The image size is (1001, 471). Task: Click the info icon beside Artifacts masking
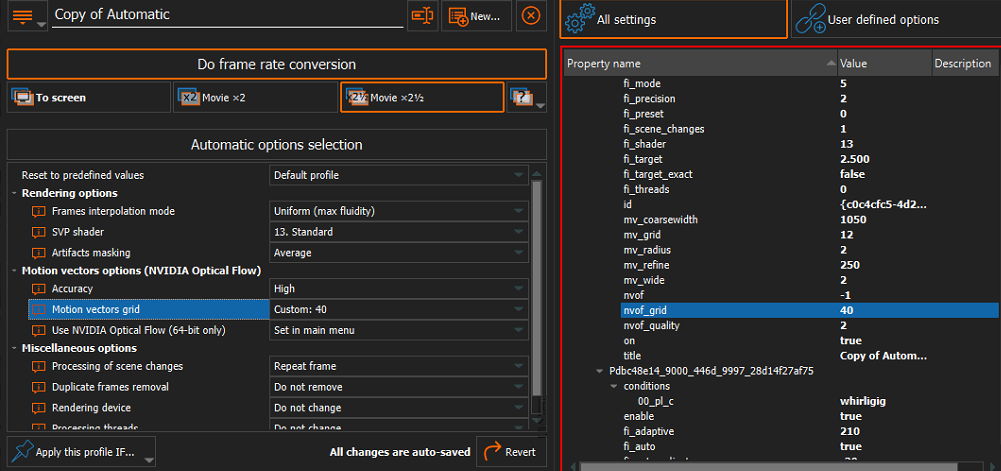(39, 253)
